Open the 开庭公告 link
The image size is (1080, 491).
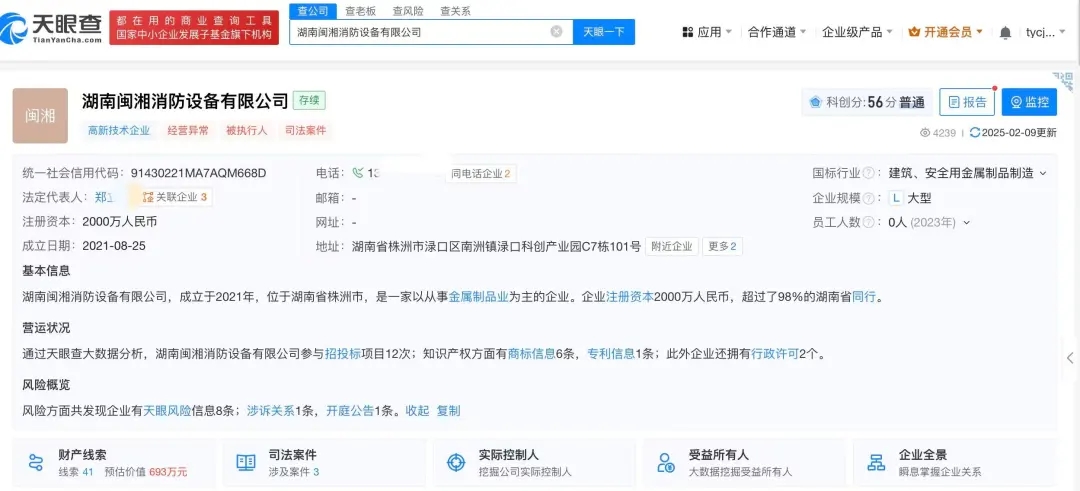[x=350, y=411]
